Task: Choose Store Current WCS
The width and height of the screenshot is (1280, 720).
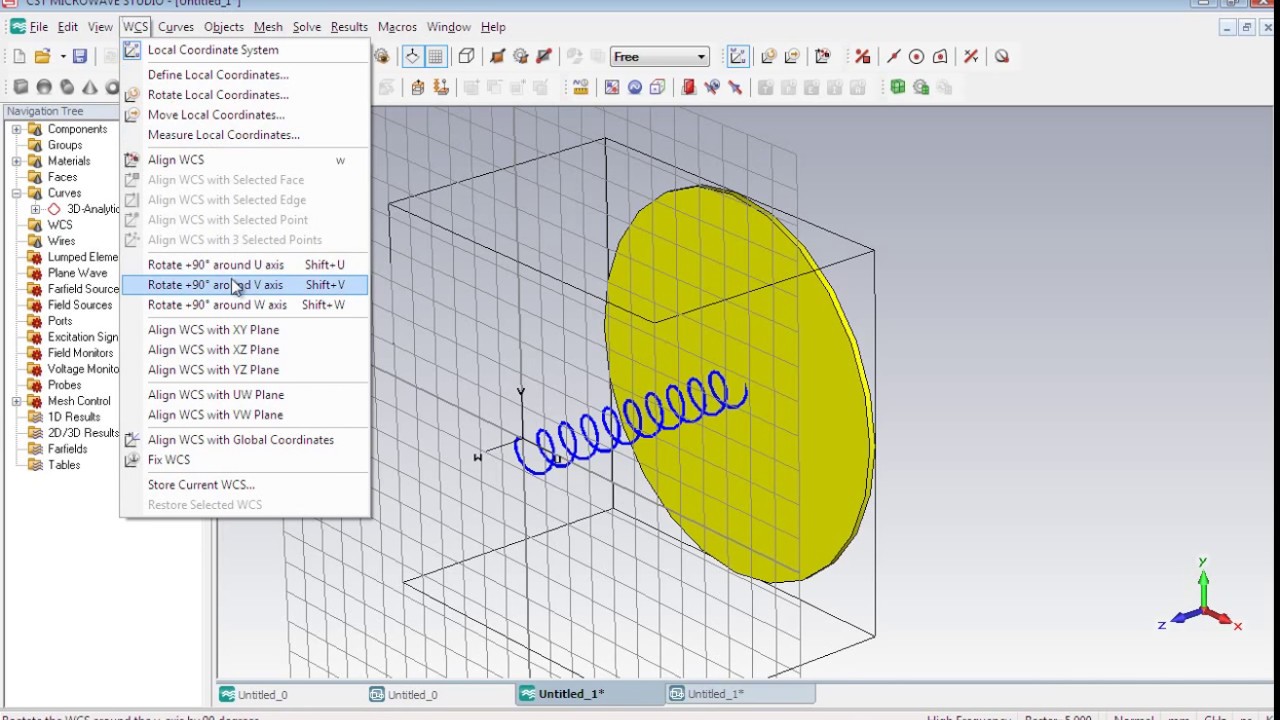Action: [x=244, y=485]
